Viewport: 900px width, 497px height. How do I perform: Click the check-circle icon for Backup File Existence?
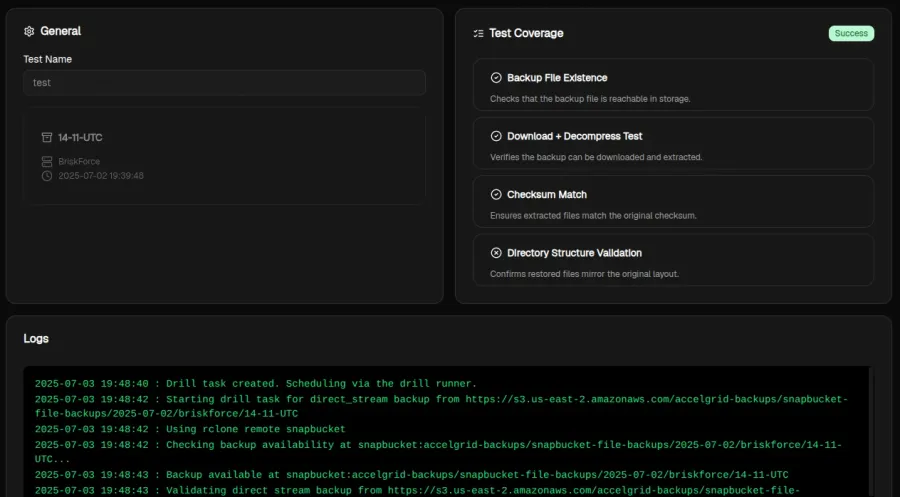(x=496, y=78)
